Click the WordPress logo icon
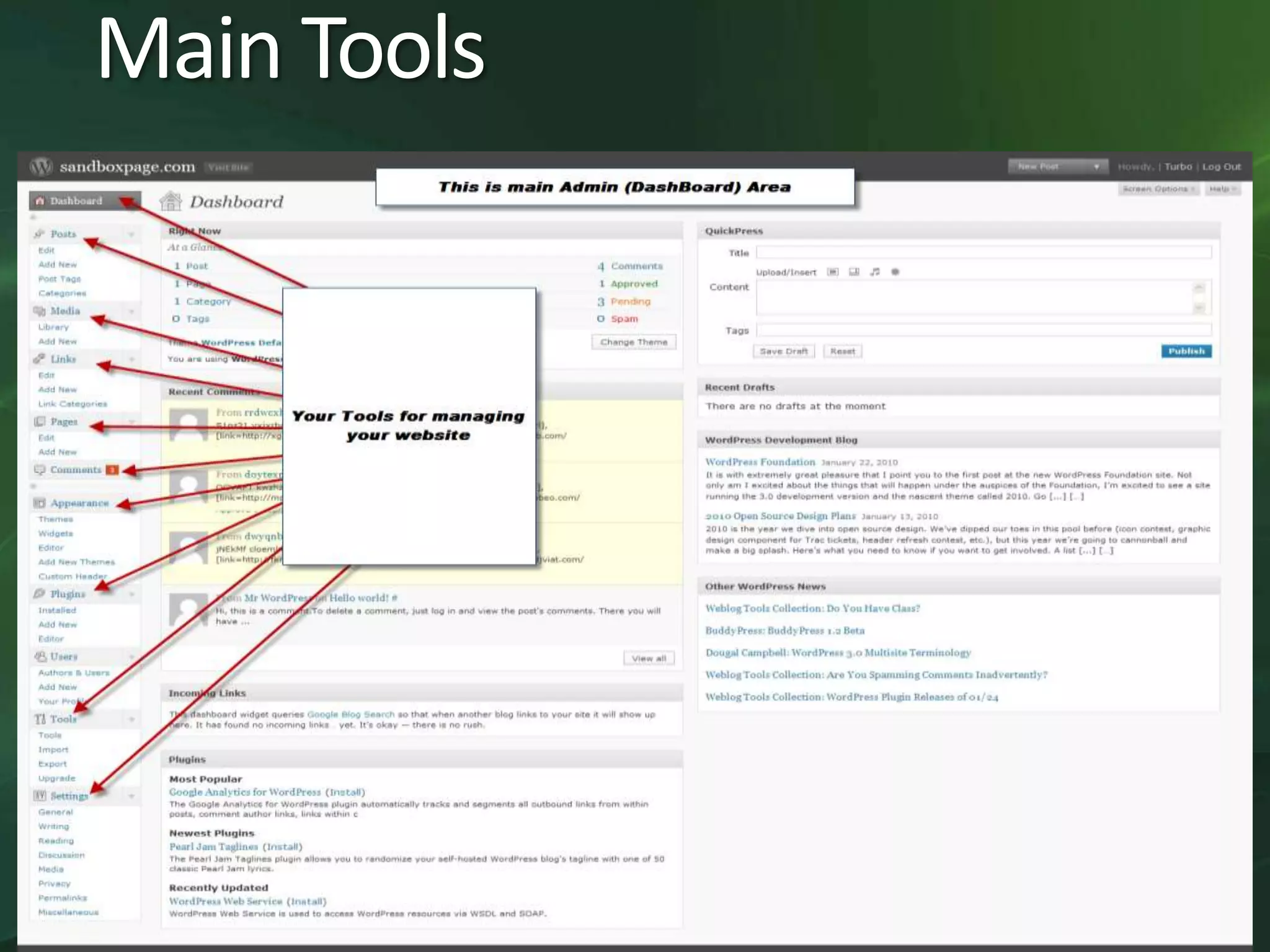This screenshot has height=952, width=1270. click(x=41, y=167)
